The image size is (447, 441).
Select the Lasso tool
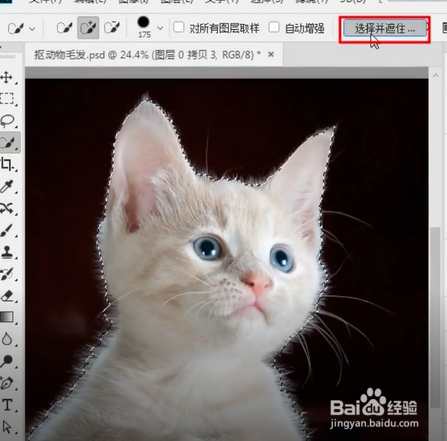click(x=7, y=121)
